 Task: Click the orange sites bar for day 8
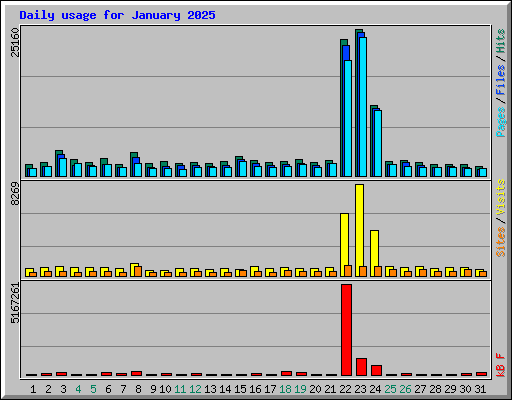pos(138,271)
